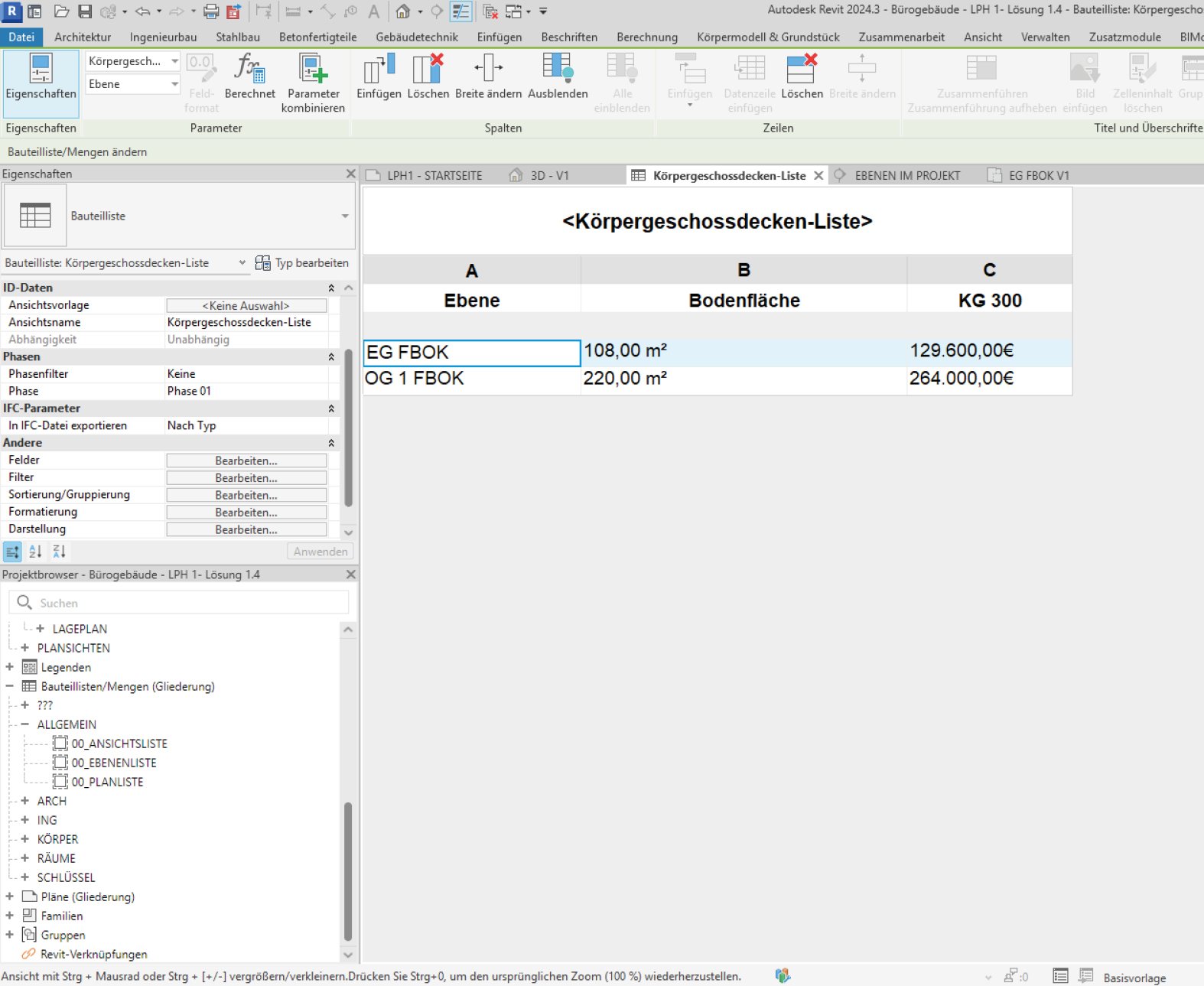1204x986 pixels.
Task: Select the OG 1 FBOK schedule cell
Action: coord(472,379)
